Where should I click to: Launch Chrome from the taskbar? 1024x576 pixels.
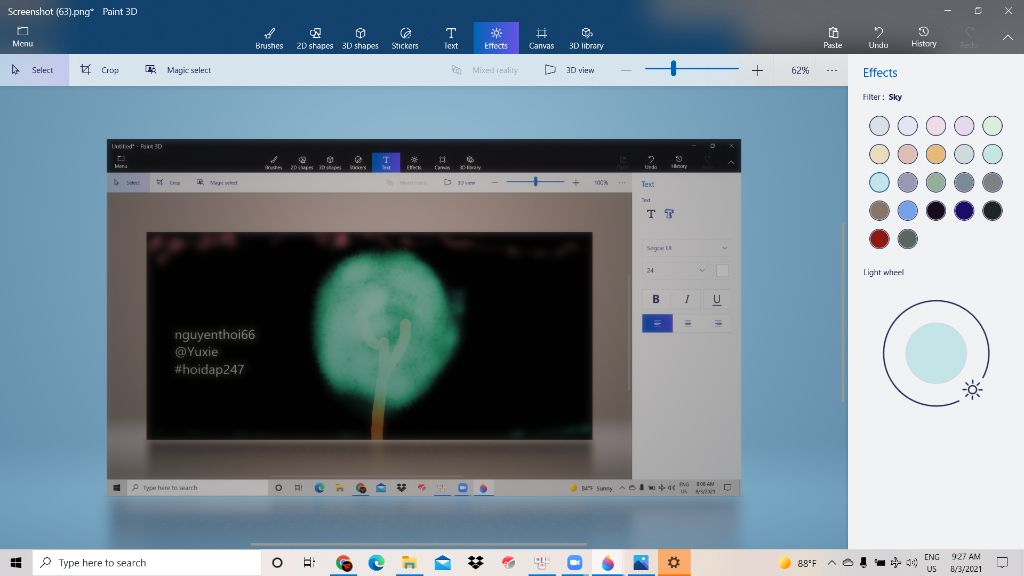tap(344, 562)
